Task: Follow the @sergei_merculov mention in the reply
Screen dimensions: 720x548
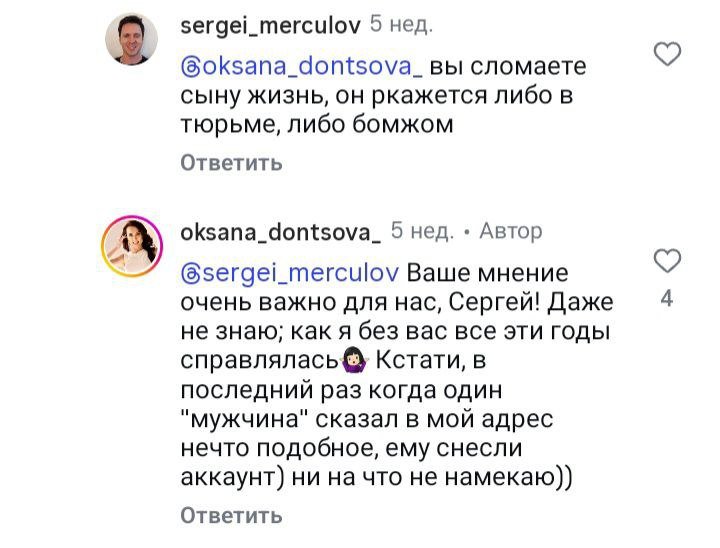Action: click(290, 274)
